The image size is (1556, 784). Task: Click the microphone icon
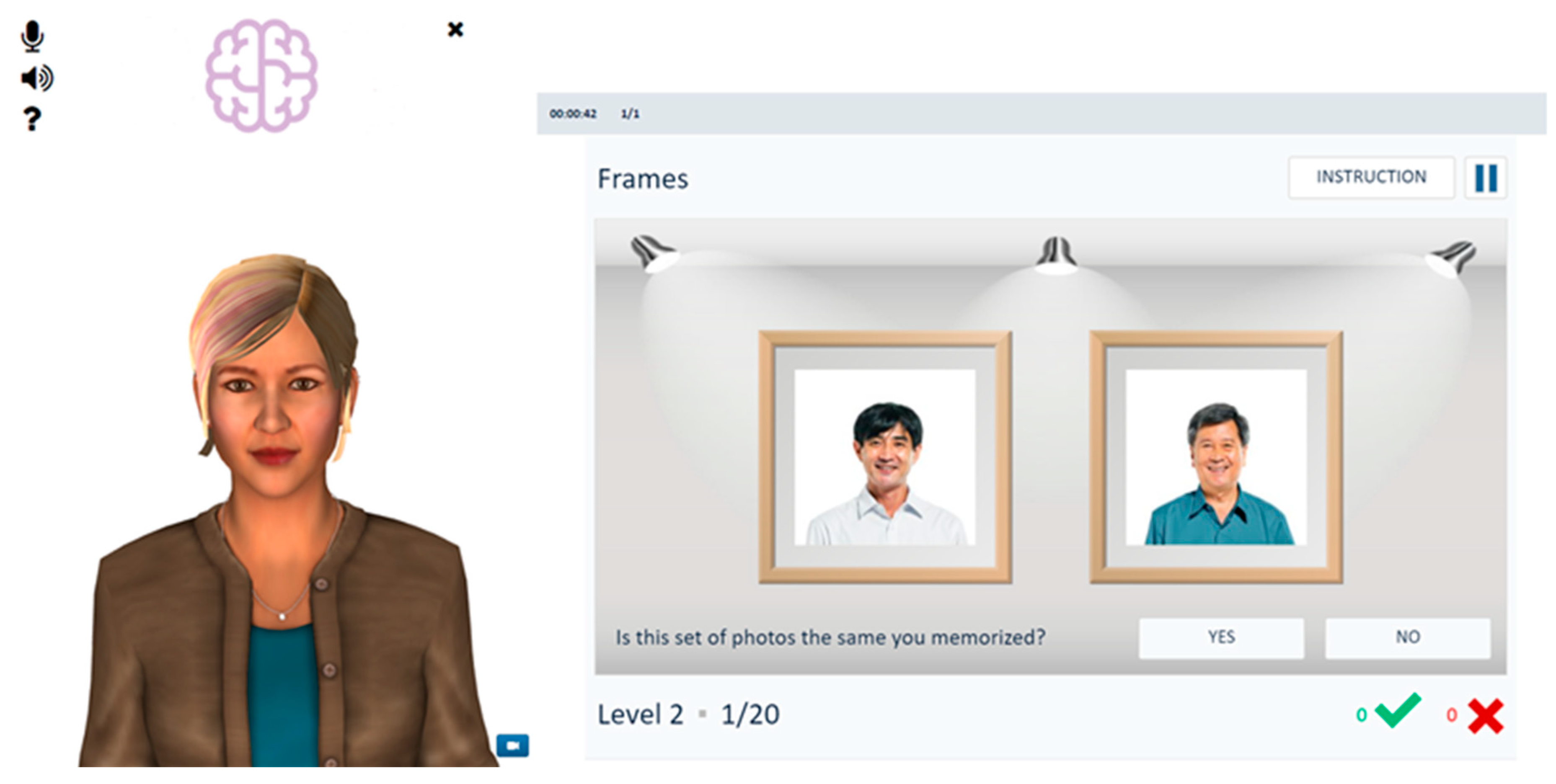[x=32, y=36]
